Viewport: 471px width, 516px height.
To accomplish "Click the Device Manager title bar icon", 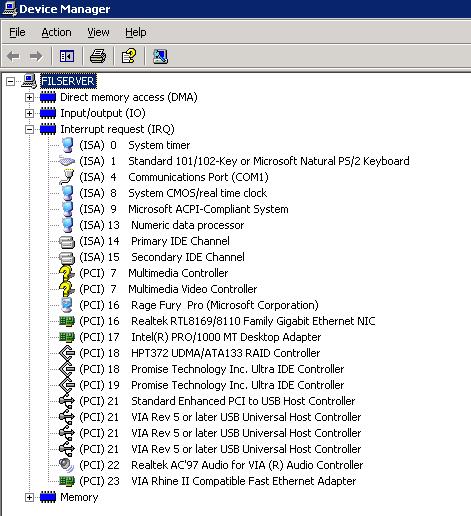I will (x=9, y=8).
